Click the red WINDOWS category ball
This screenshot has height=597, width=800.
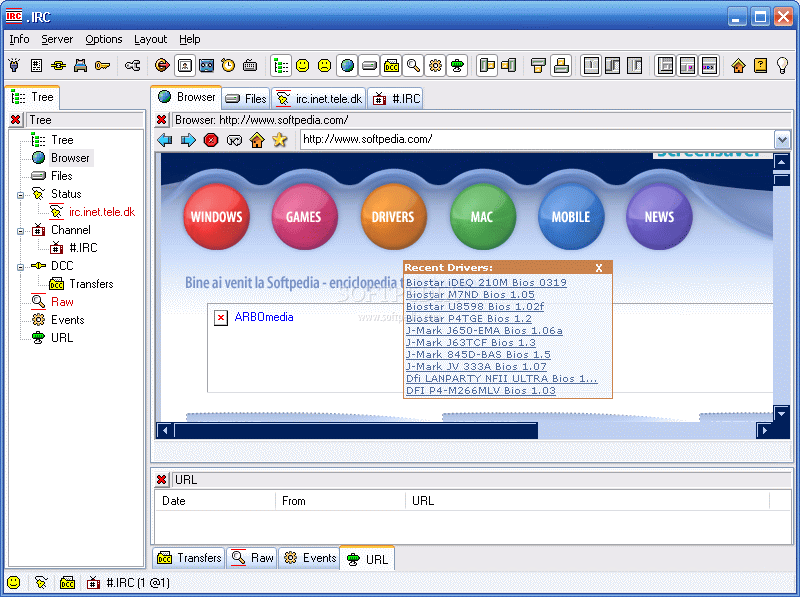(216, 217)
